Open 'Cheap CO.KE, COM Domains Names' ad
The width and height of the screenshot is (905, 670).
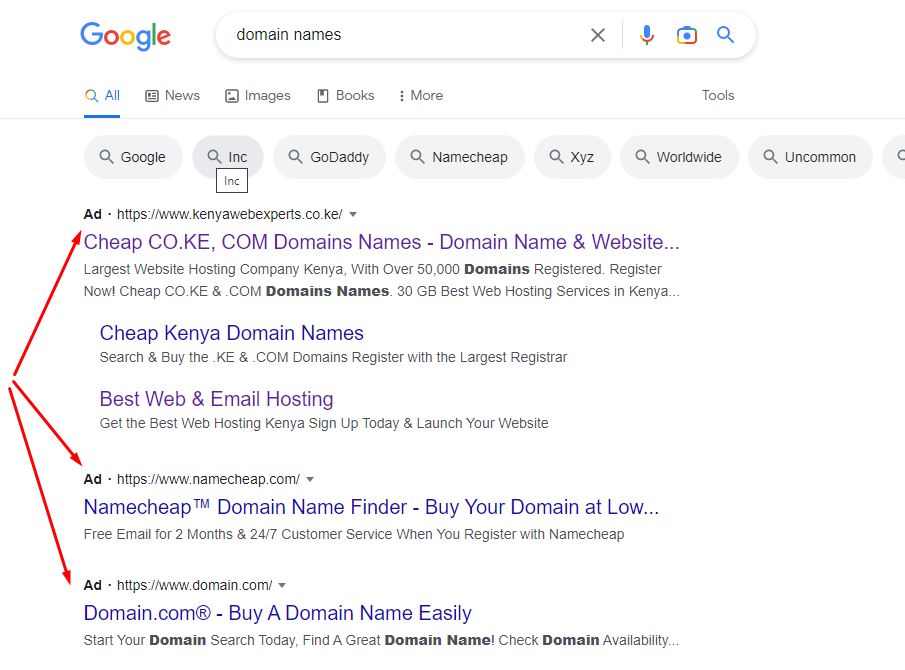pyautogui.click(x=382, y=242)
